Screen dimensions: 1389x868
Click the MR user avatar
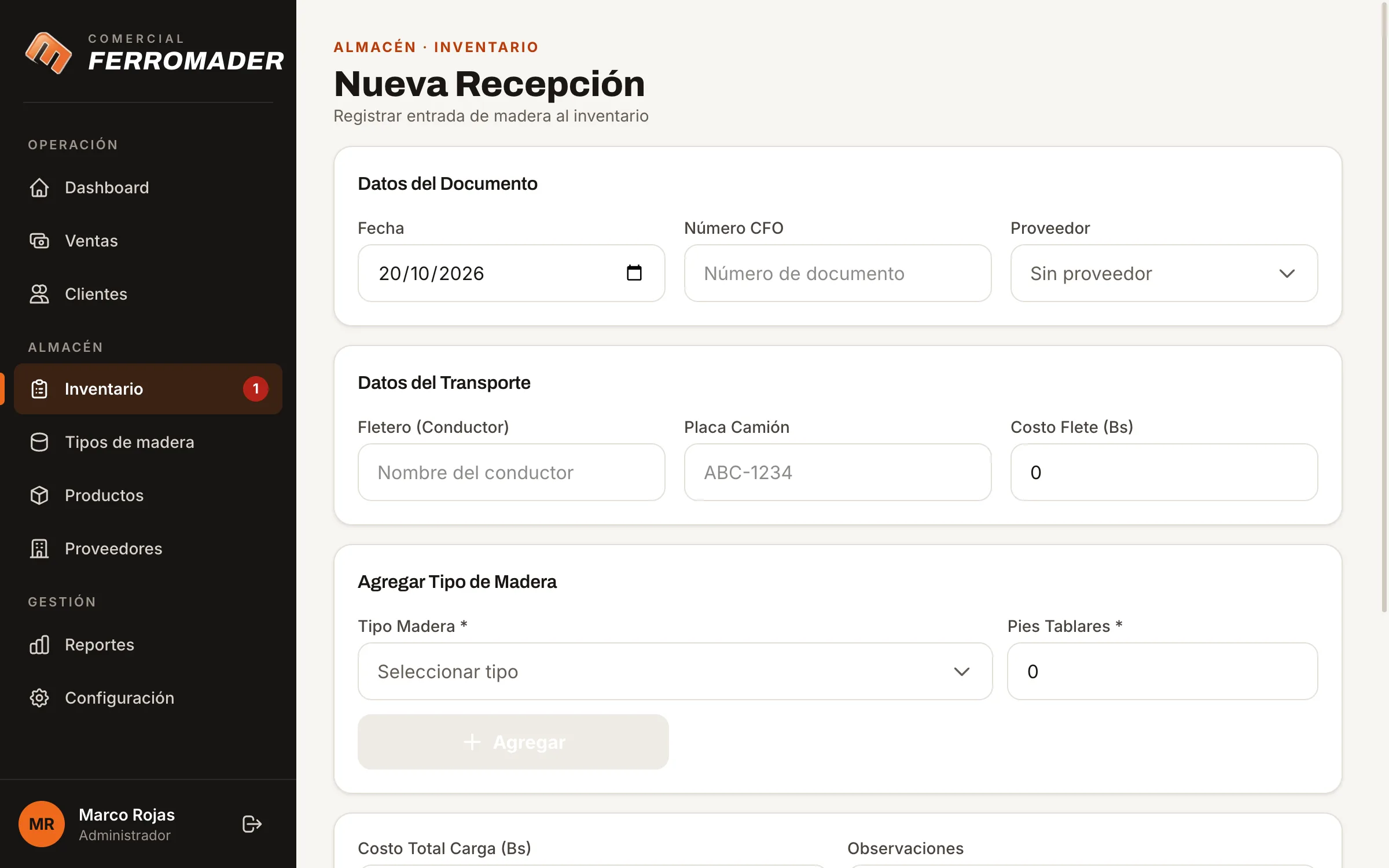[42, 824]
